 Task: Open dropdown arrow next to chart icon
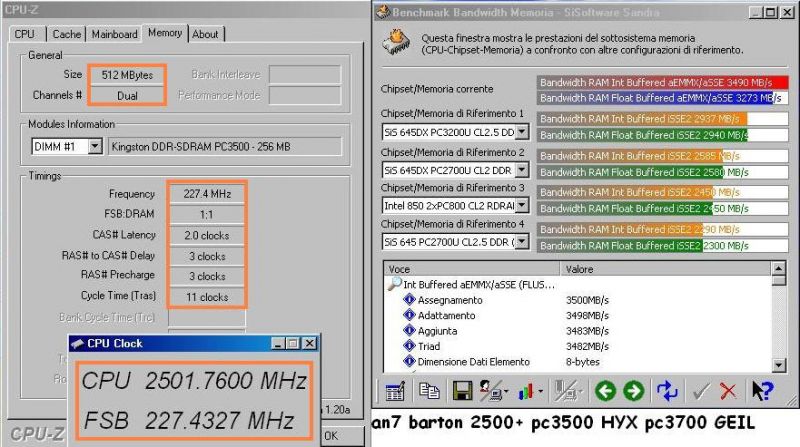pyautogui.click(x=540, y=392)
